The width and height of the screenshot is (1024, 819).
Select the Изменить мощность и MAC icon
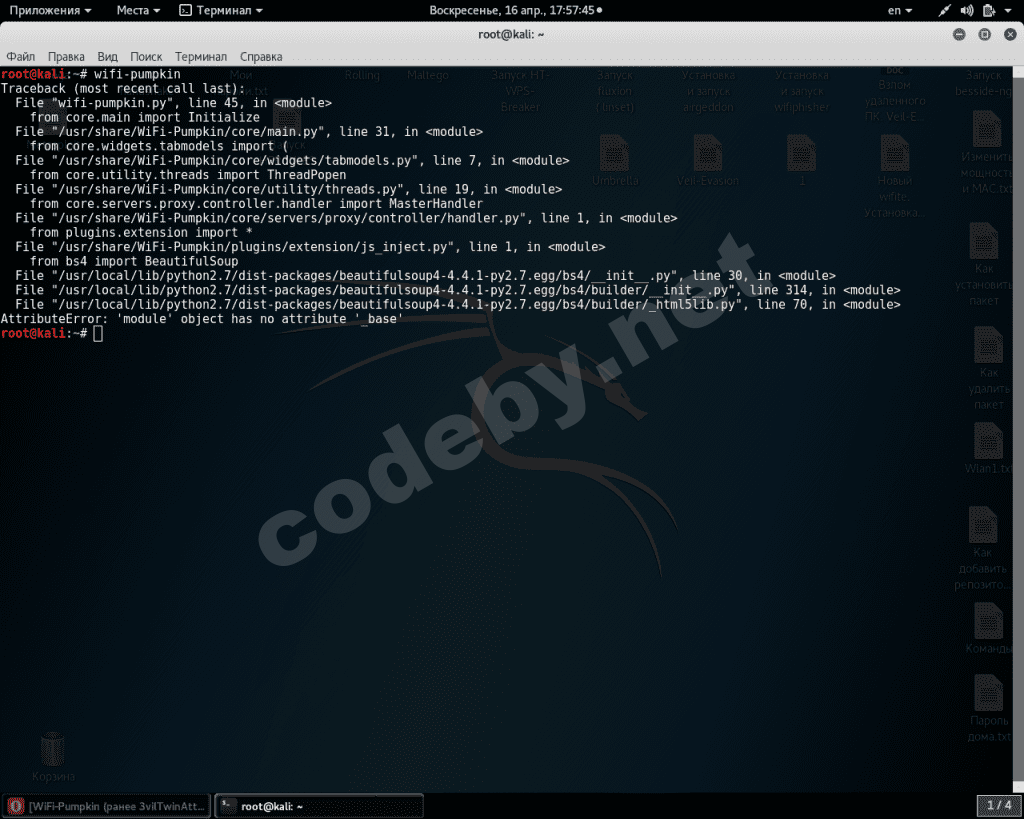[986, 153]
